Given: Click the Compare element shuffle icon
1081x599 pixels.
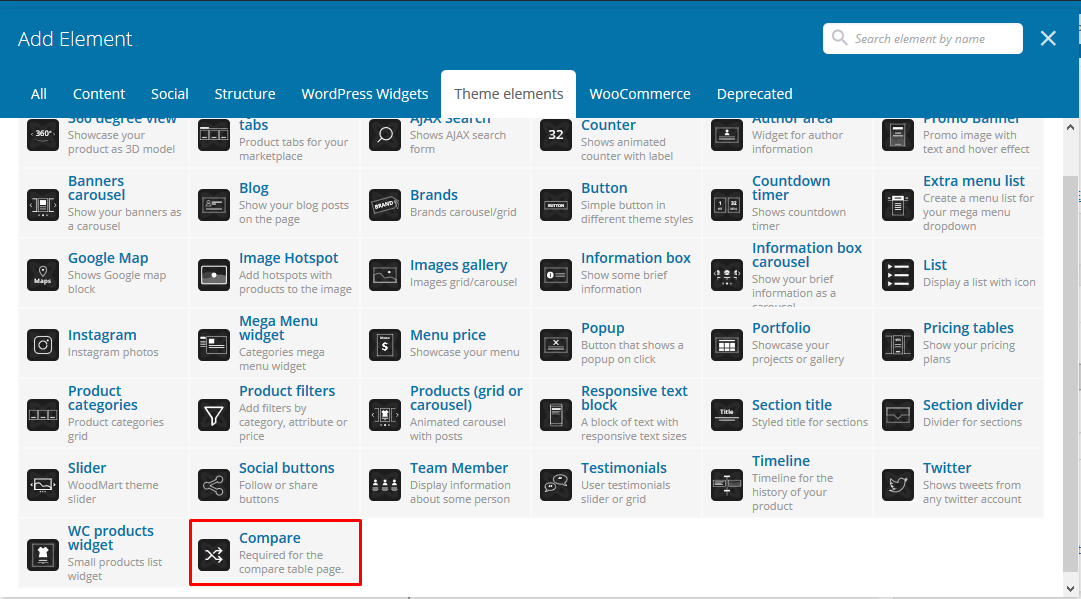Looking at the screenshot, I should [214, 554].
